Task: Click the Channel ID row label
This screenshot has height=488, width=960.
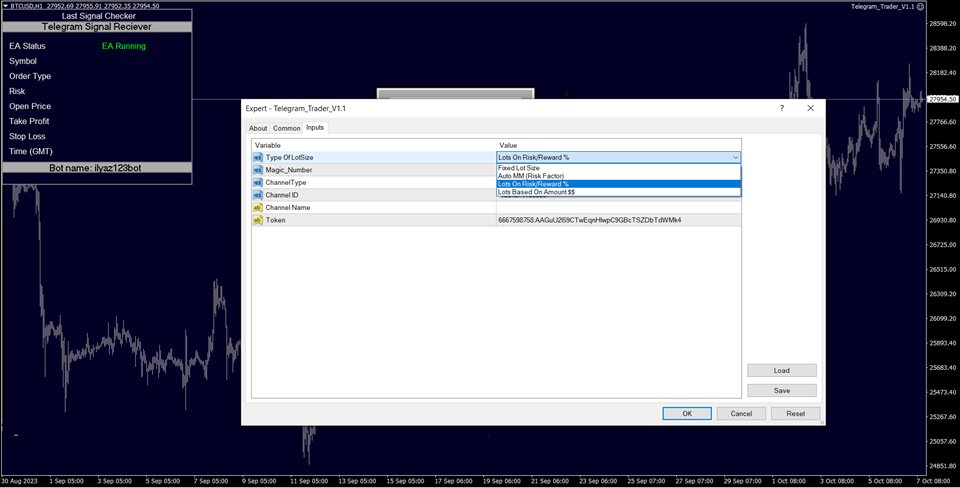Action: (x=282, y=195)
